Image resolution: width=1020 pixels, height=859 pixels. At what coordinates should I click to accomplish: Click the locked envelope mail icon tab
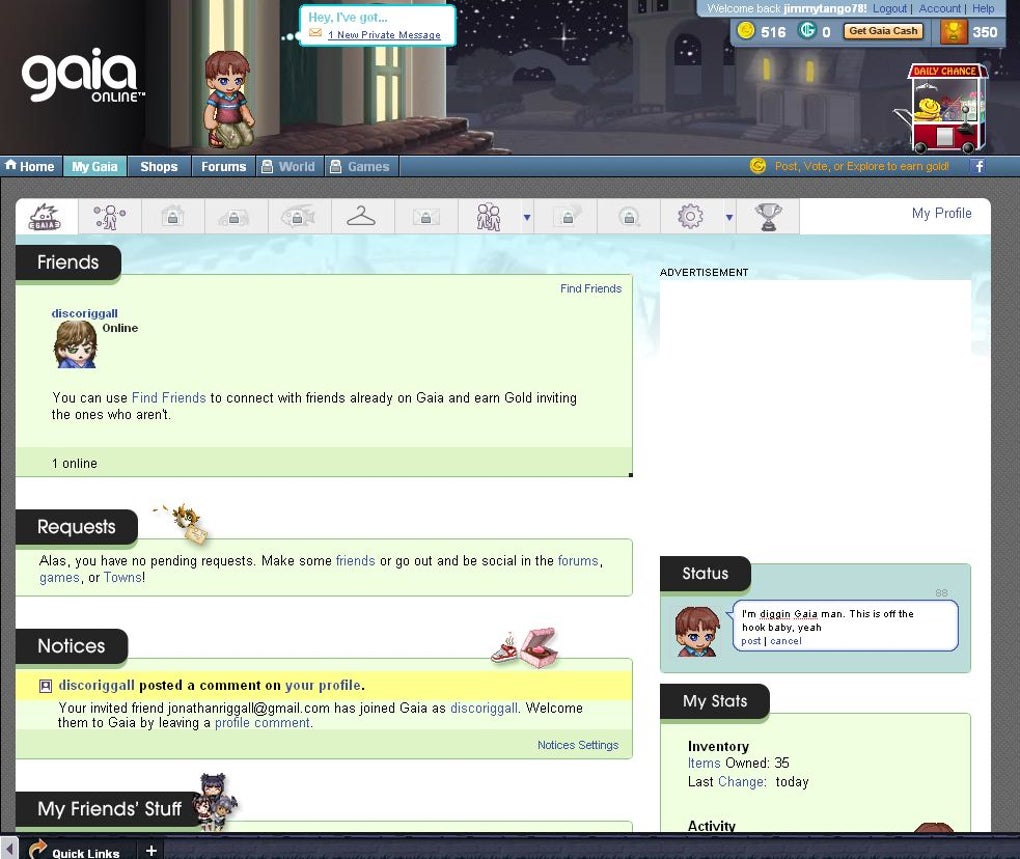425,217
